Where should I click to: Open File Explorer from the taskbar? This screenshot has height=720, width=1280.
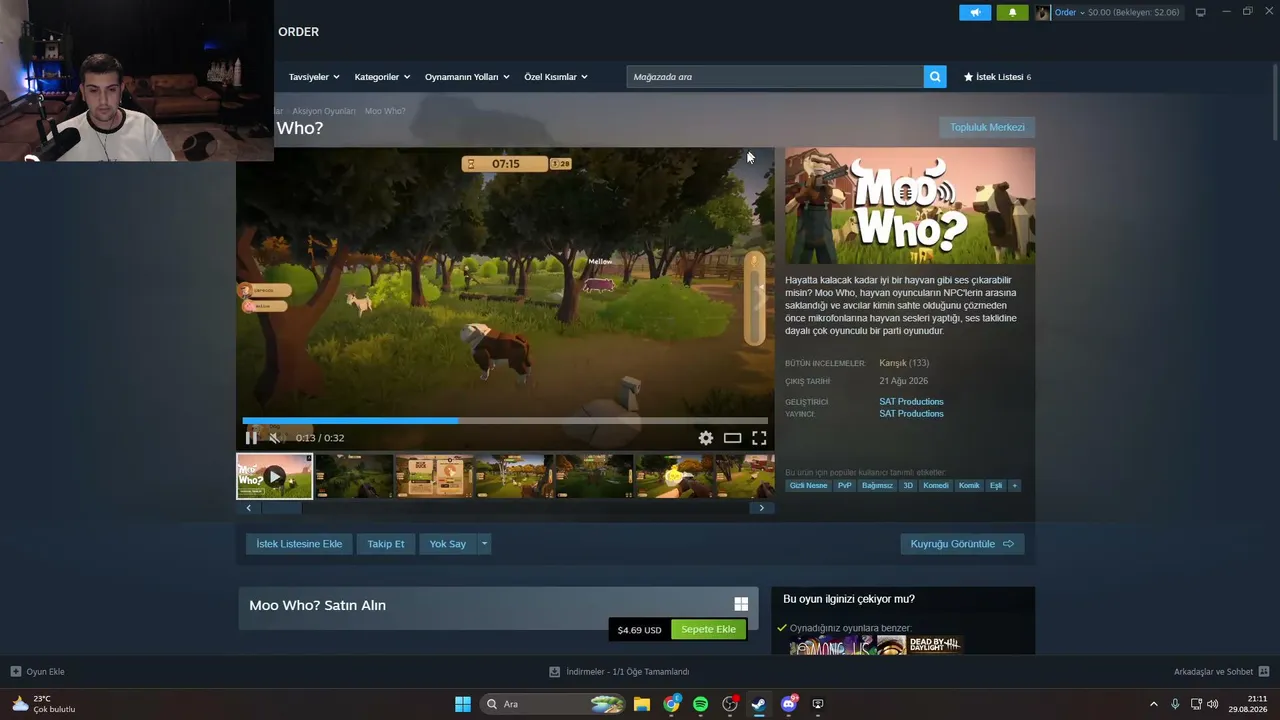click(x=642, y=704)
